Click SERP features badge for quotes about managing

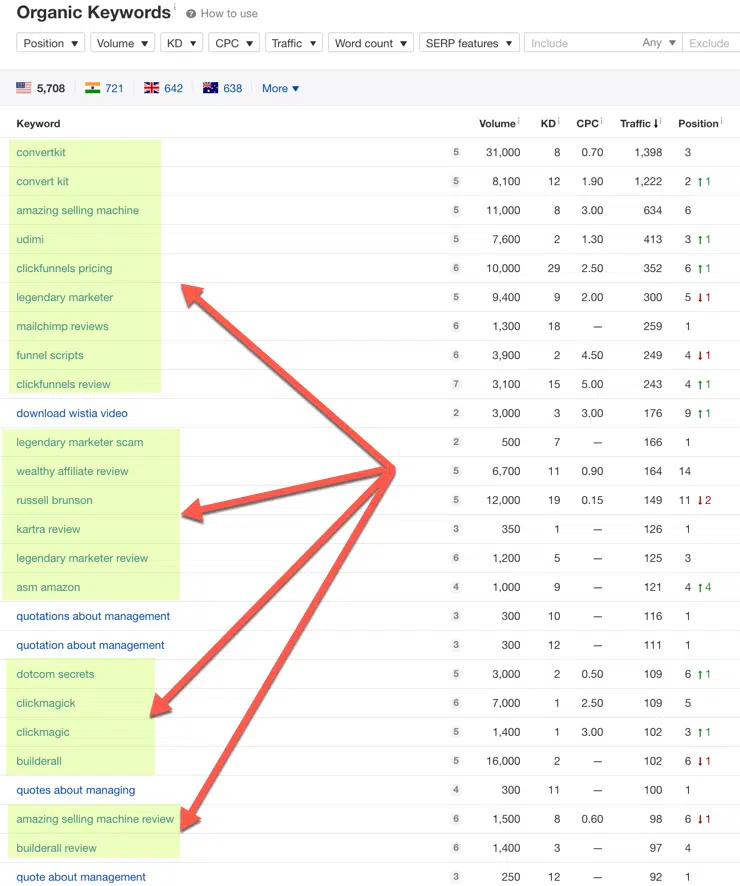coord(456,790)
